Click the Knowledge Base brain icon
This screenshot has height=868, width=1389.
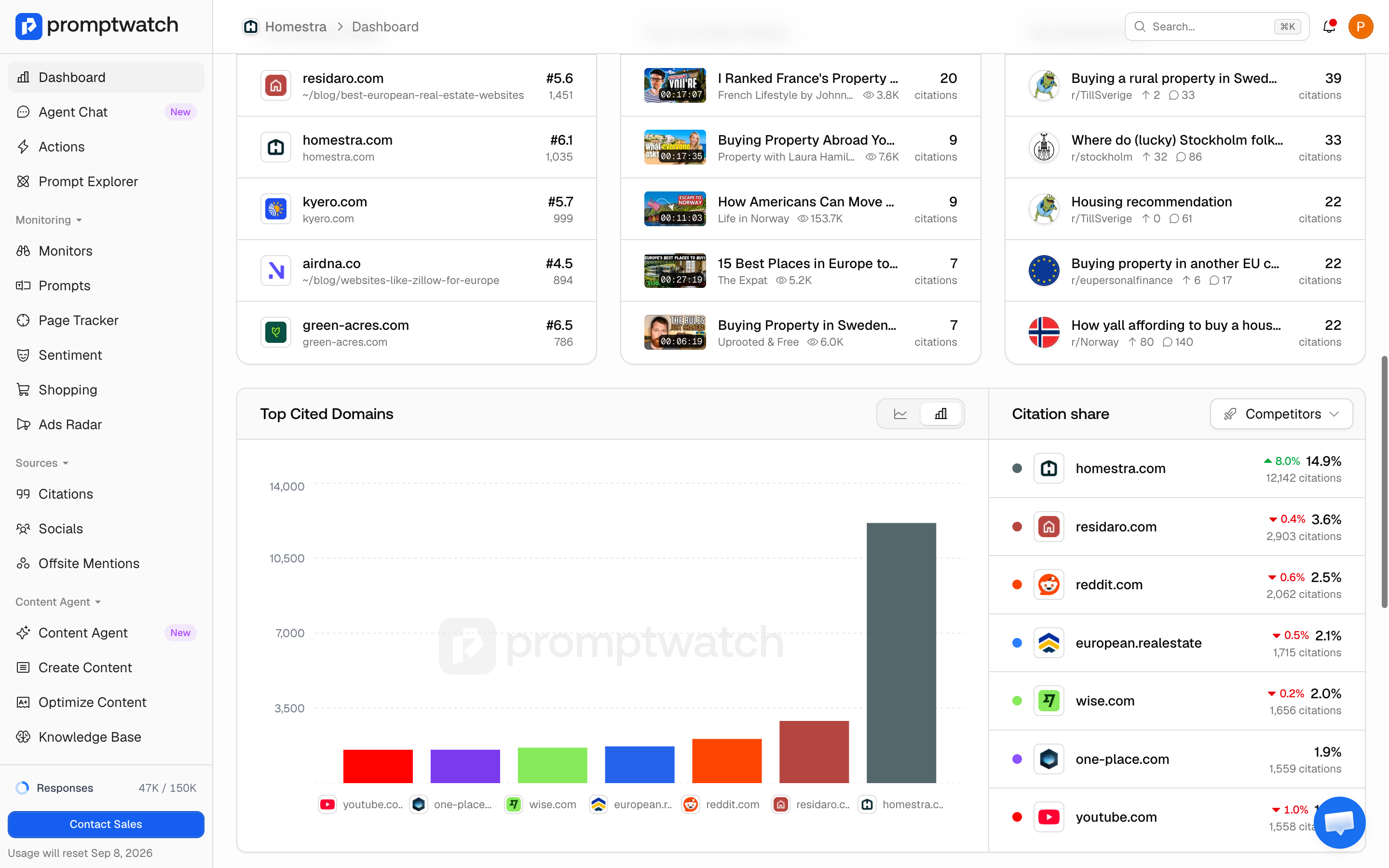click(23, 736)
